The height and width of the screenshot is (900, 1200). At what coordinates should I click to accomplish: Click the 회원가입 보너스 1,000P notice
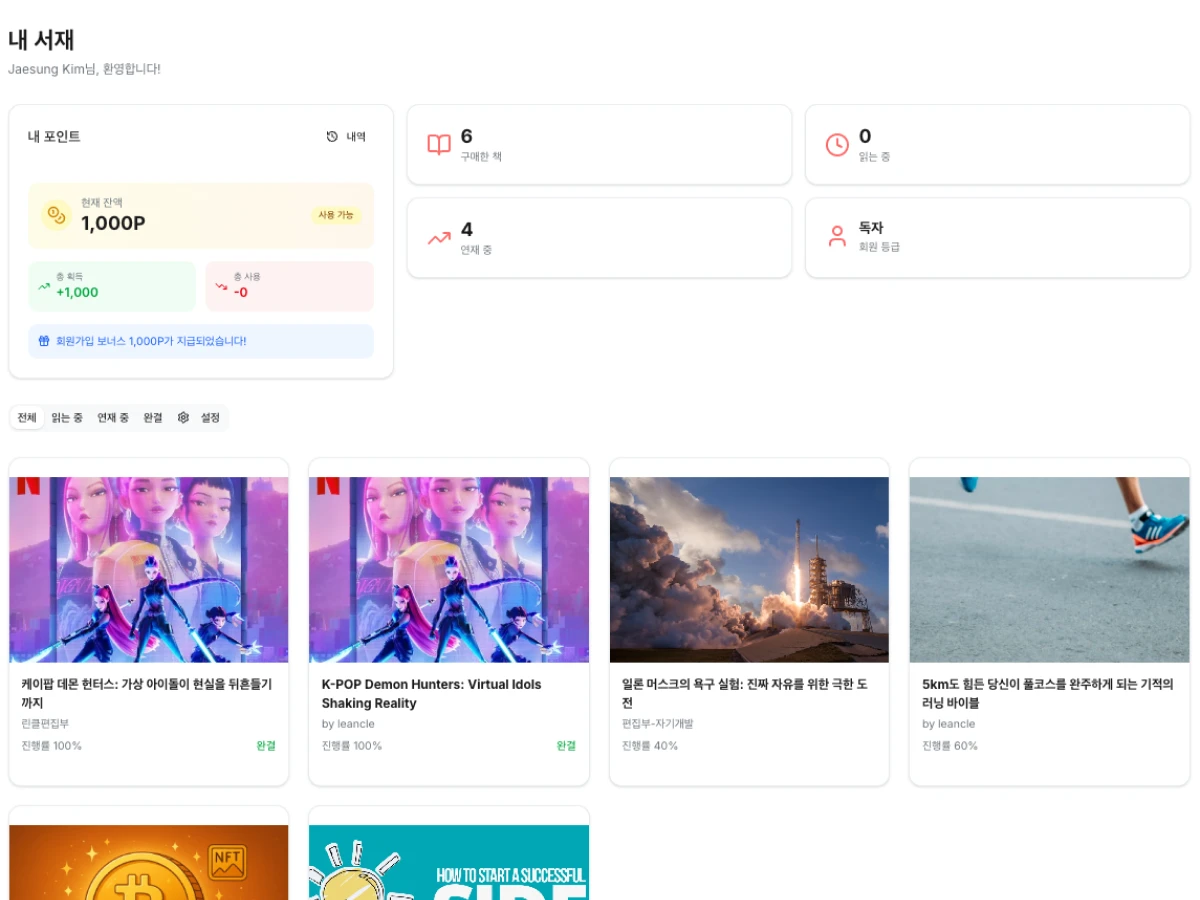pyautogui.click(x=201, y=341)
